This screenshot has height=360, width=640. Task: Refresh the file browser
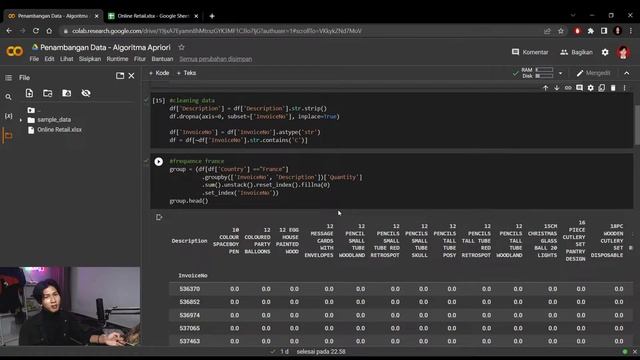[x=48, y=93]
